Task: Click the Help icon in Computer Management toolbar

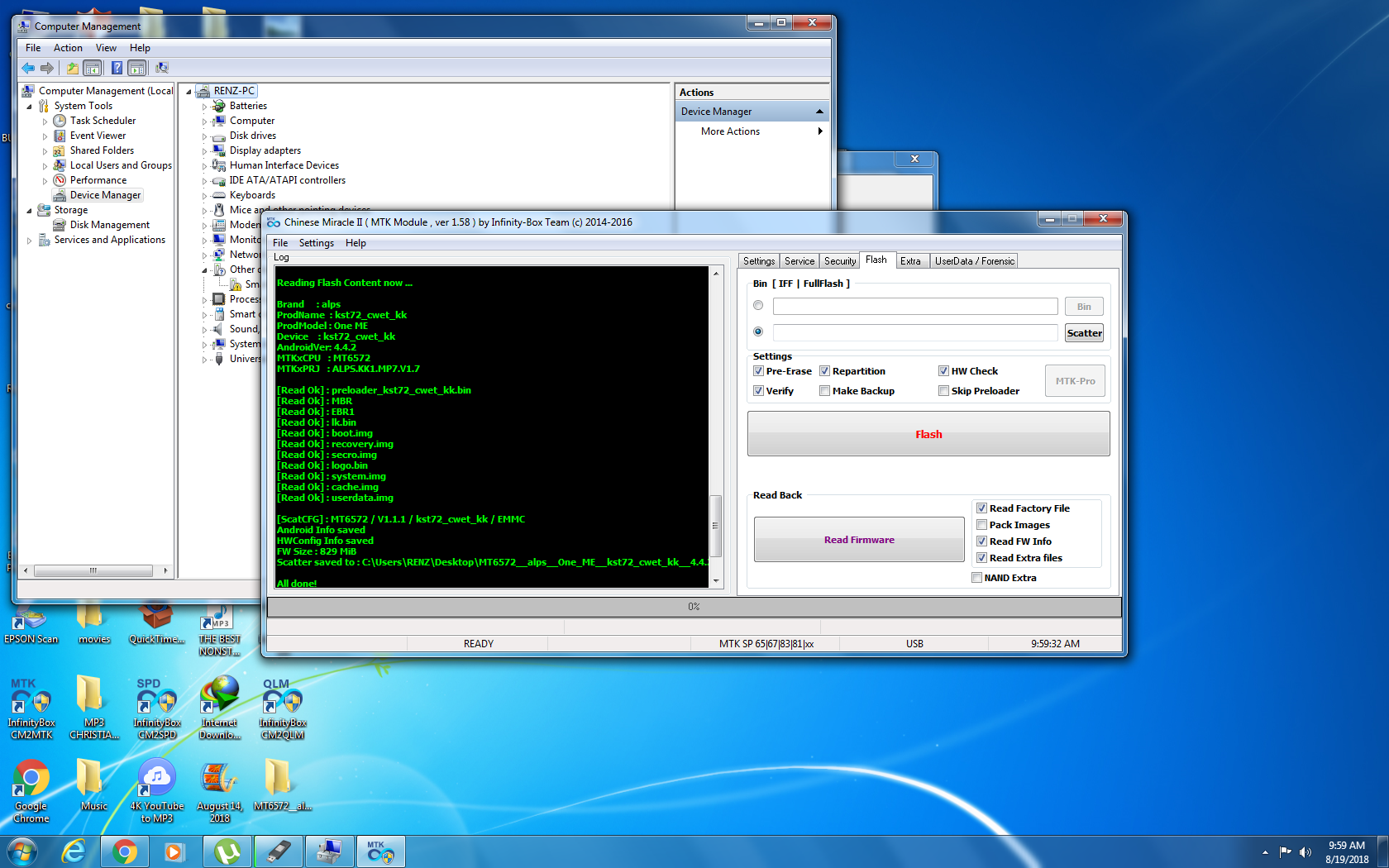Action: 117,68
